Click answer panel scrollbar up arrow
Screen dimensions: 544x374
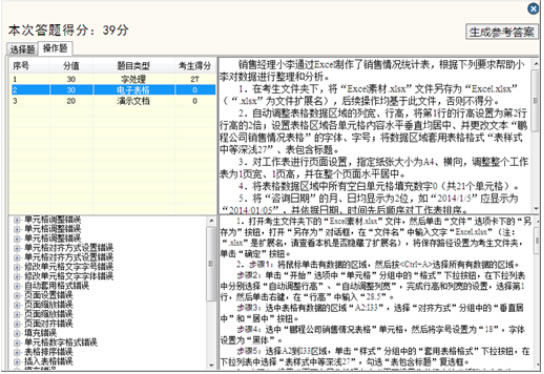point(537,221)
